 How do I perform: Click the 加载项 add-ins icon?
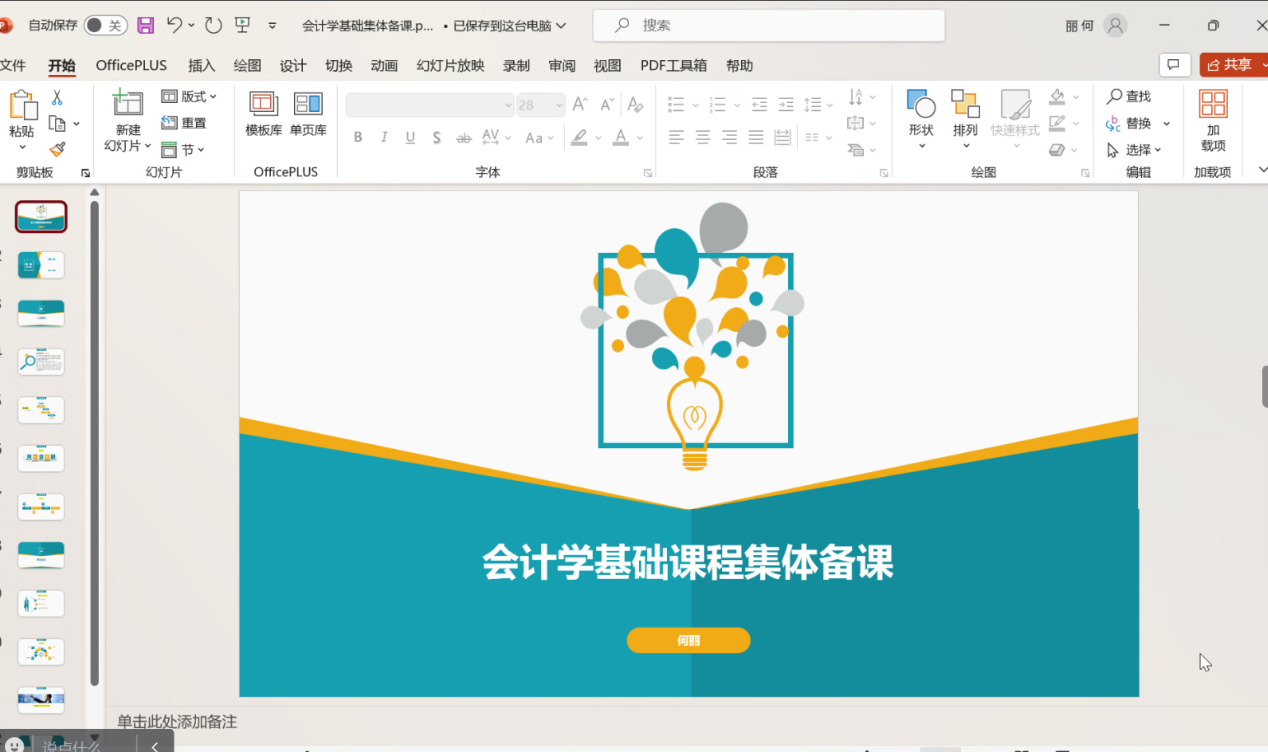pyautogui.click(x=1213, y=119)
